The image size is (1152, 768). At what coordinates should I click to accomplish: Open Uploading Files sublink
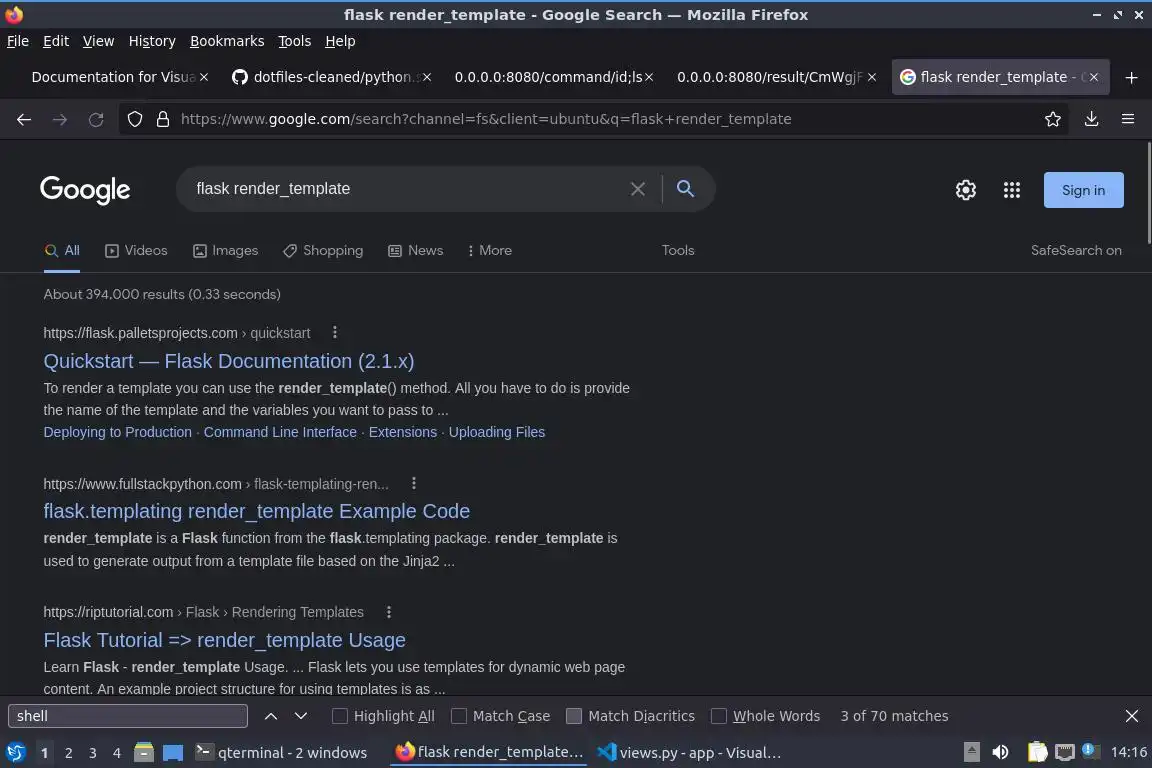497,432
